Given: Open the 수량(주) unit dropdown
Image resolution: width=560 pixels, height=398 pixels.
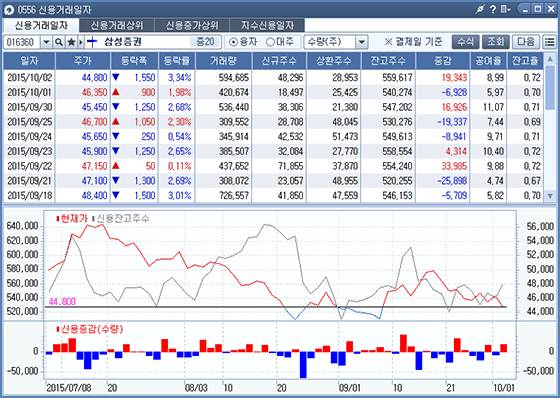Looking at the screenshot, I should [x=362, y=42].
